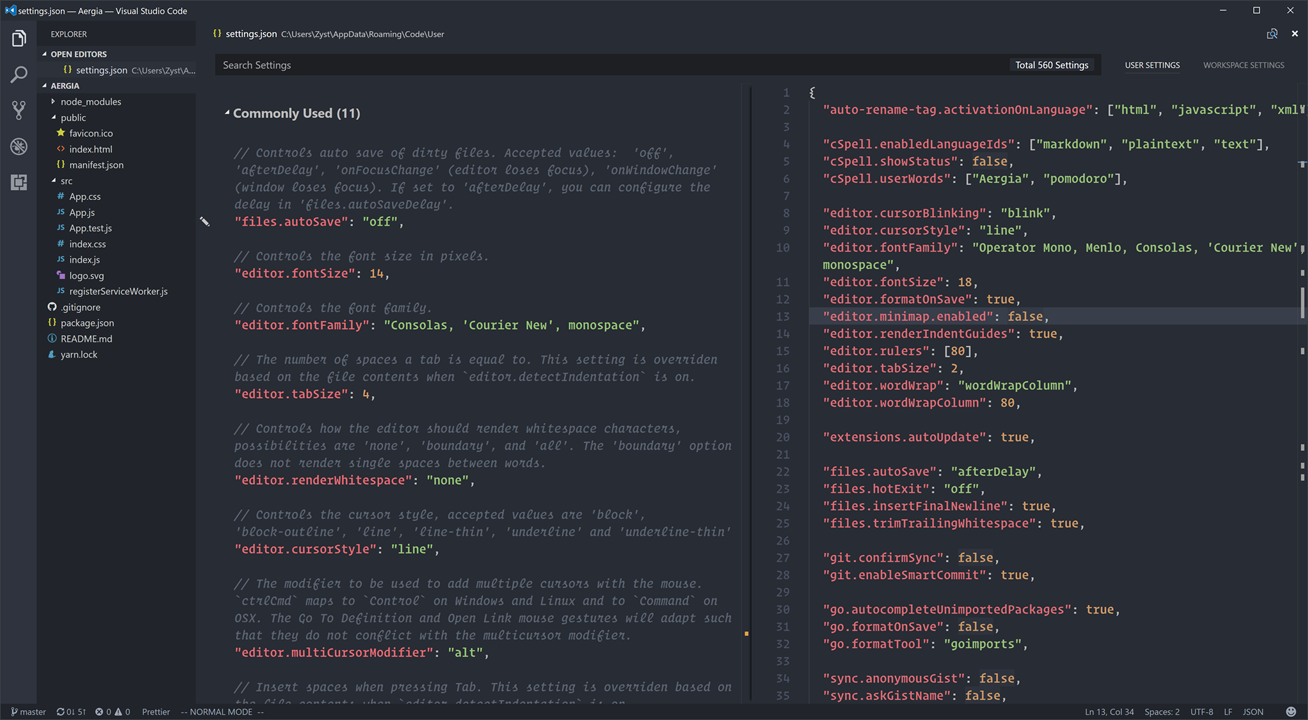Open the Source Control view
This screenshot has height=720, width=1308.
18,110
